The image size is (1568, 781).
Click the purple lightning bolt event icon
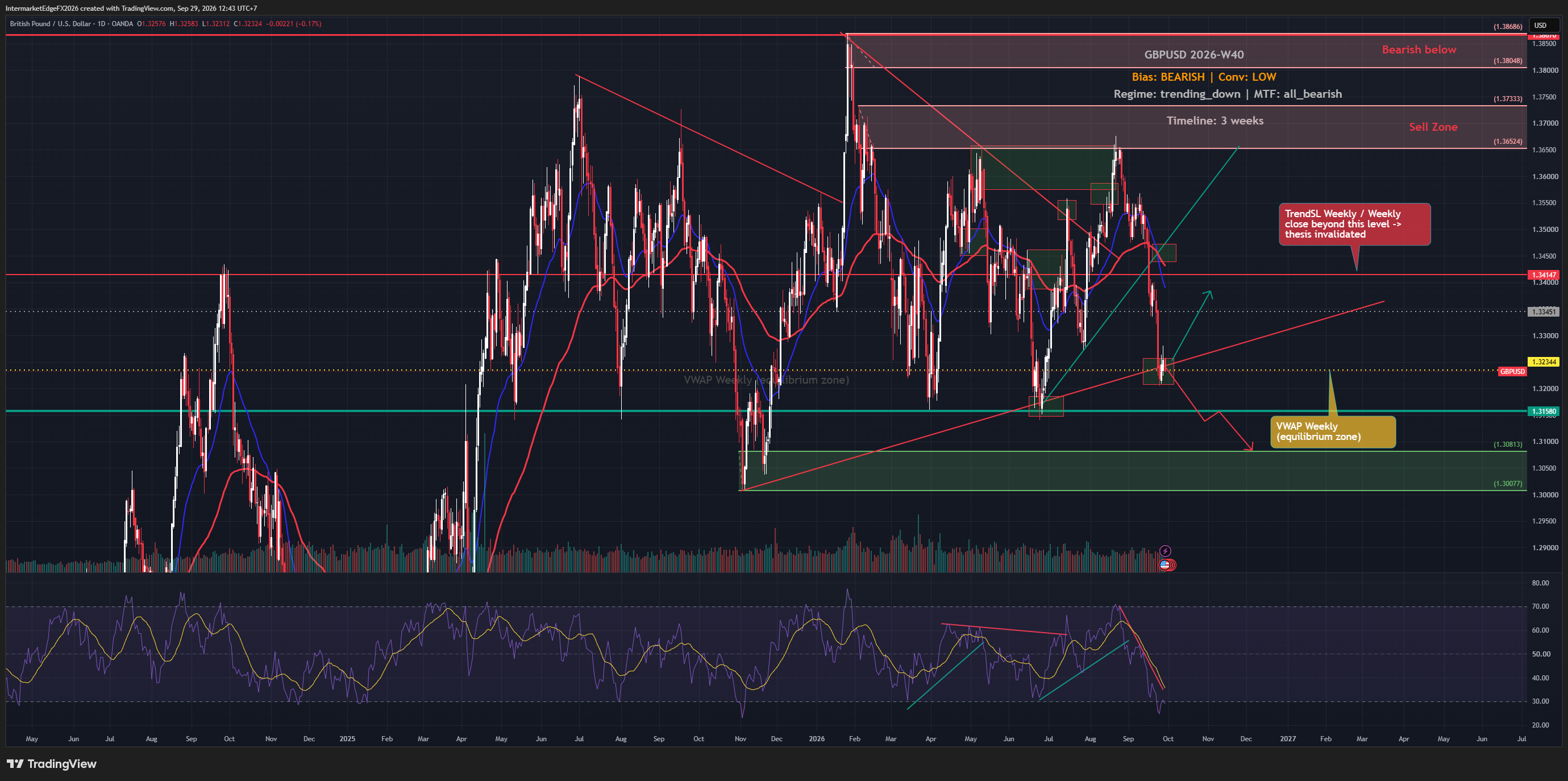click(1164, 551)
